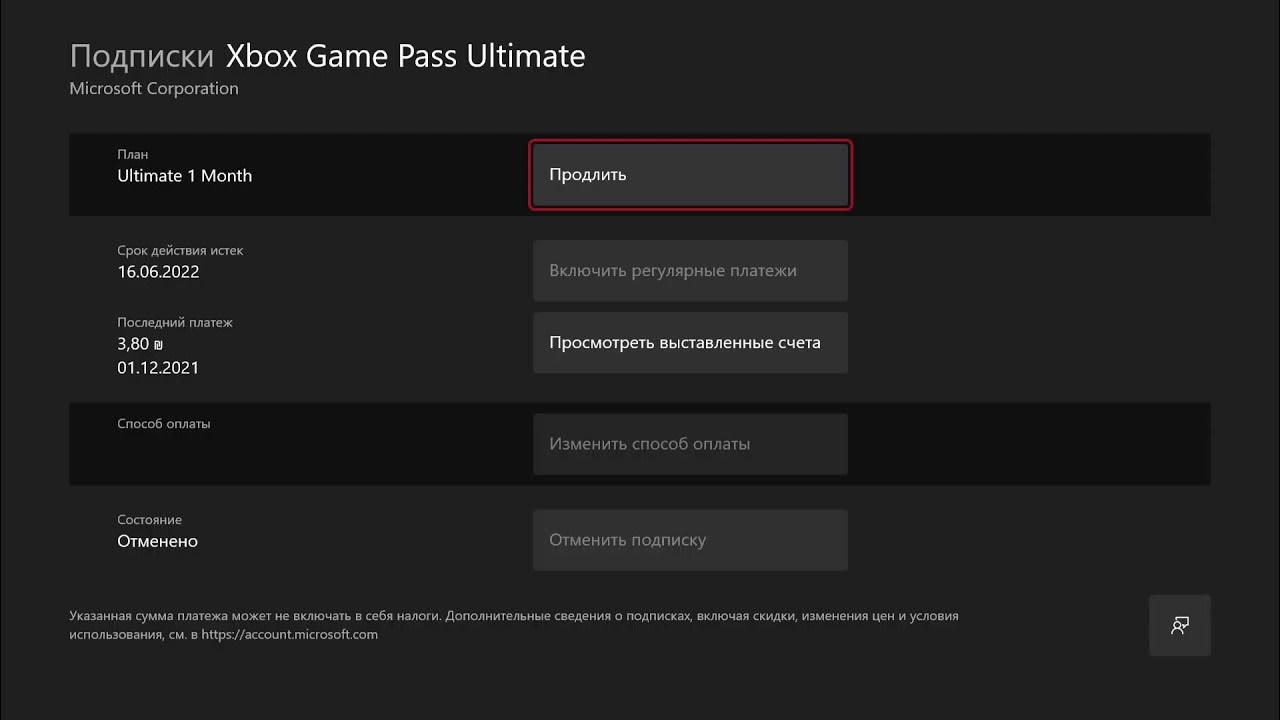Click the Xbox Game Pass Ultimate title
The height and width of the screenshot is (720, 1280).
(x=405, y=56)
